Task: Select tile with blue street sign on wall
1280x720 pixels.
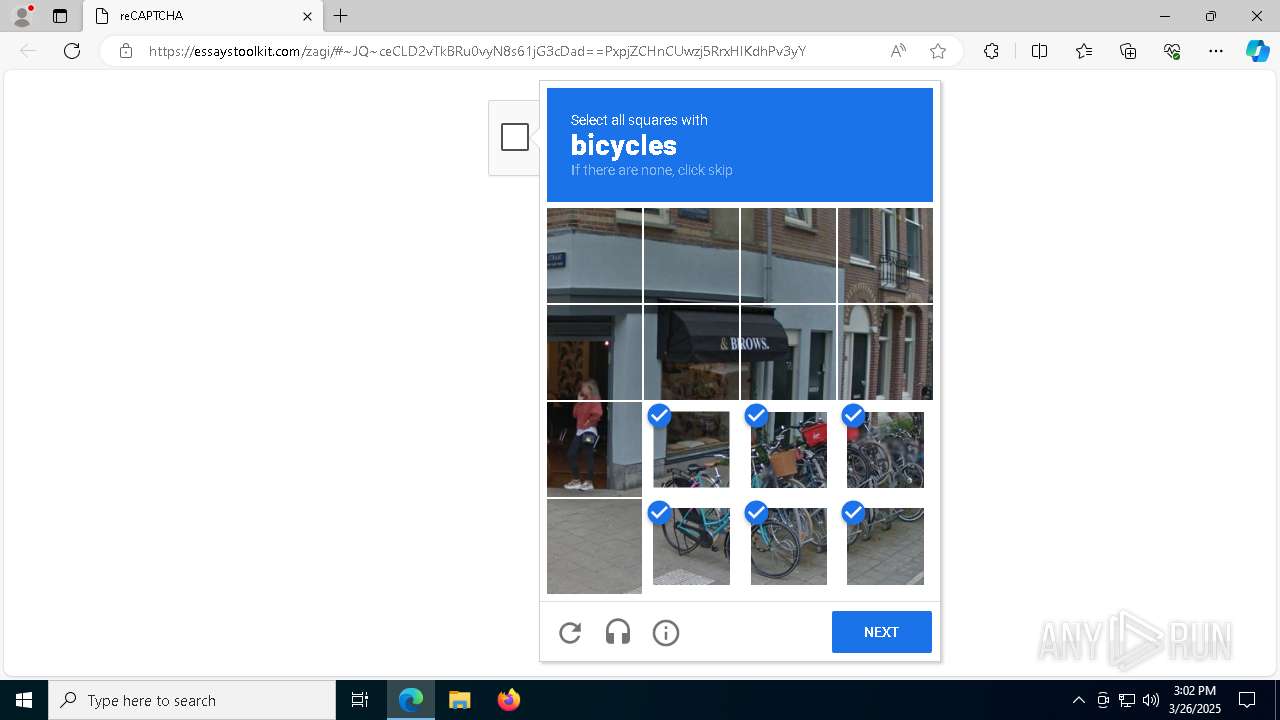Action: (x=594, y=255)
